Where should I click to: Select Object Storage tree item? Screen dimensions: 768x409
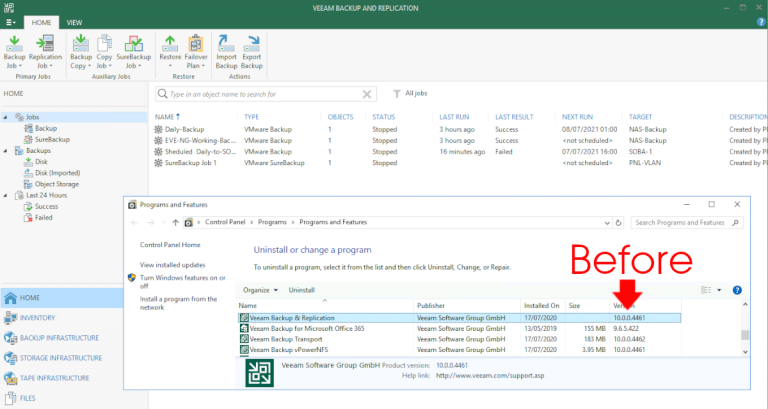(57, 184)
